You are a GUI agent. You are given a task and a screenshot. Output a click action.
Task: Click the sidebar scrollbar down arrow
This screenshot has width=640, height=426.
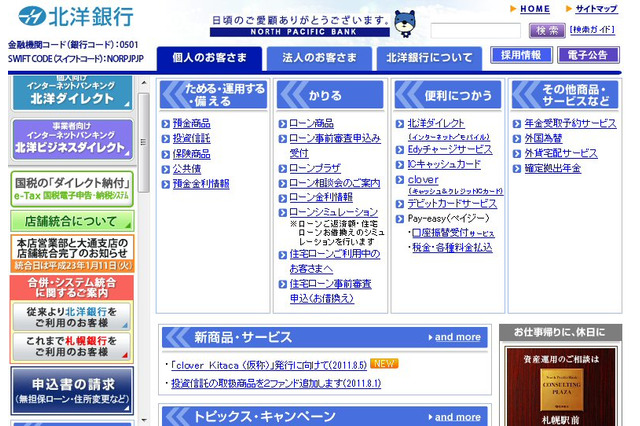pyautogui.click(x=144, y=420)
